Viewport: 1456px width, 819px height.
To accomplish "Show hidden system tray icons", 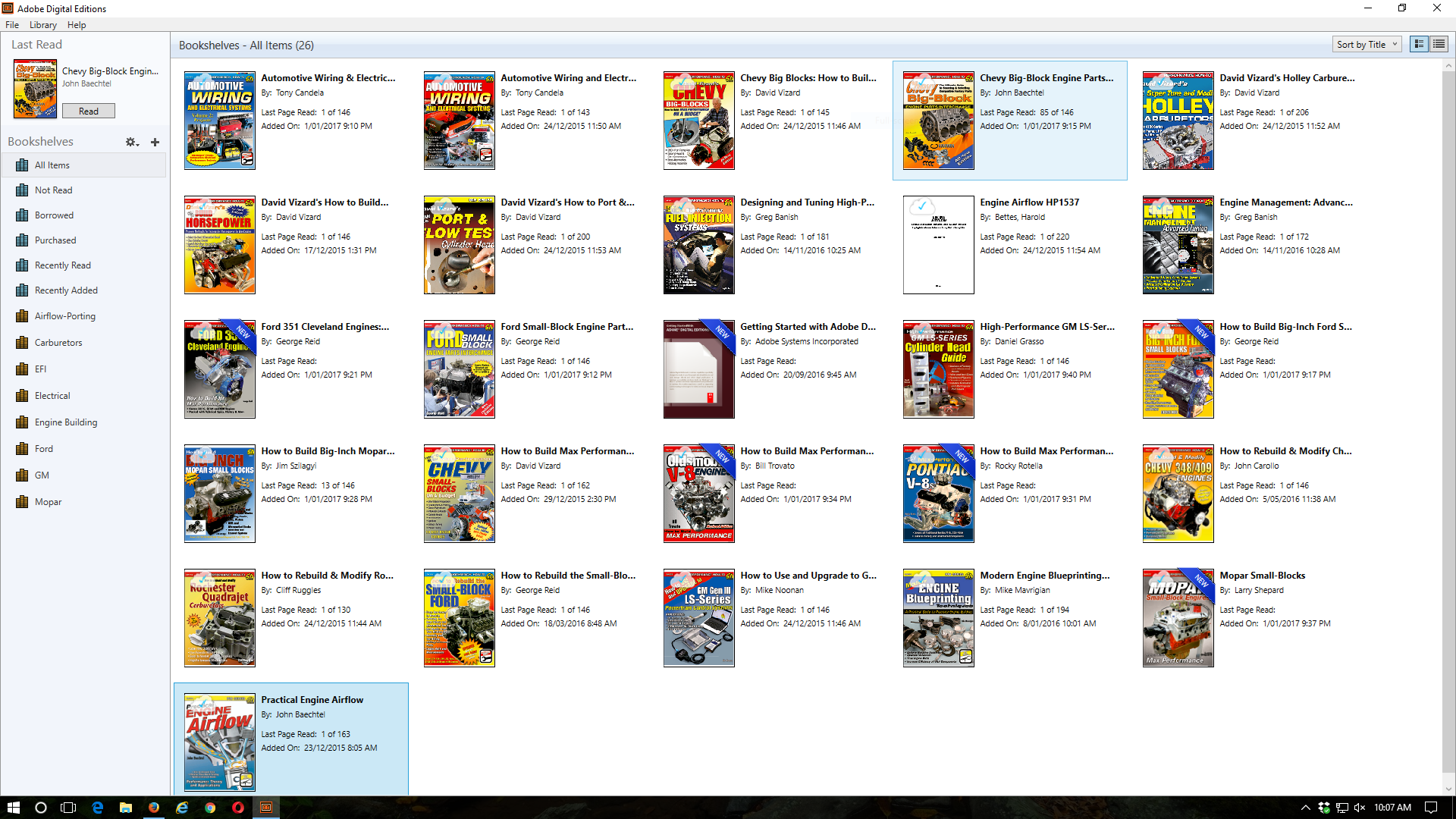I will (x=1305, y=808).
